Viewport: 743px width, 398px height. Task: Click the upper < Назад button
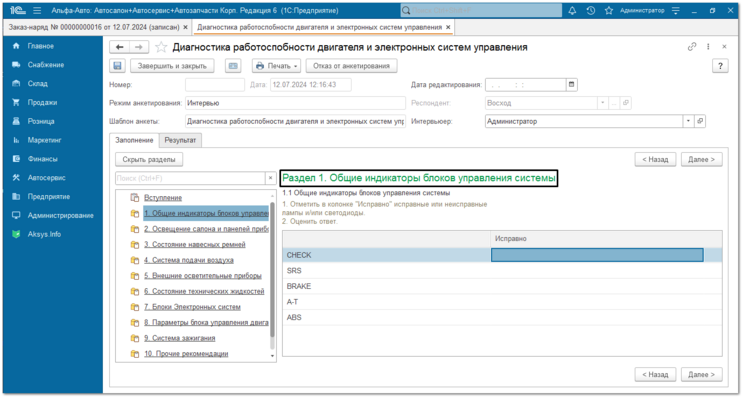click(655, 160)
